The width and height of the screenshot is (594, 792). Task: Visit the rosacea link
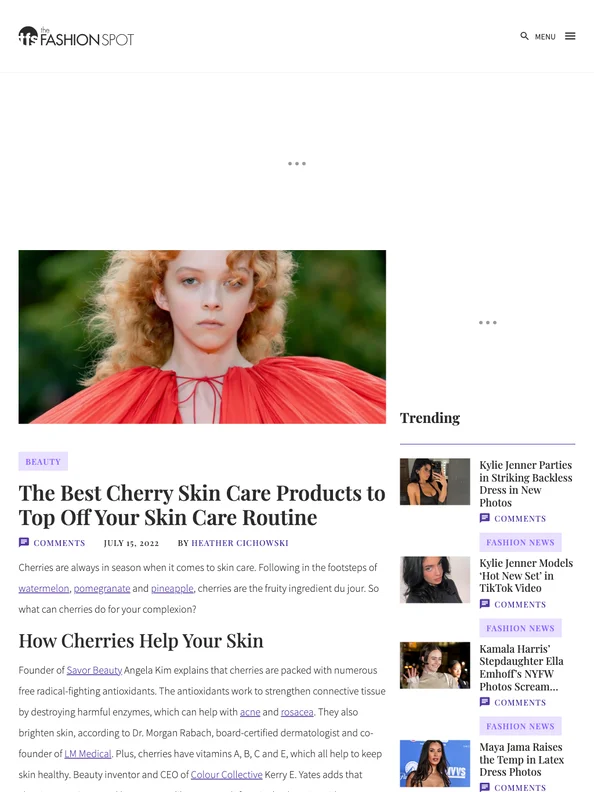(x=297, y=712)
